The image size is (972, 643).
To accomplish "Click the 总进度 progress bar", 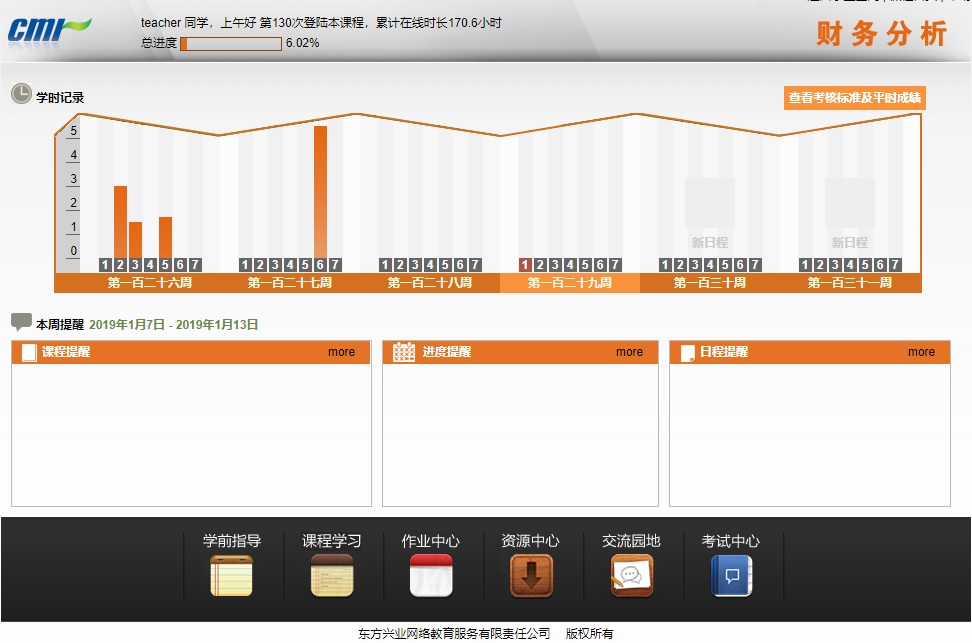I will [230, 43].
